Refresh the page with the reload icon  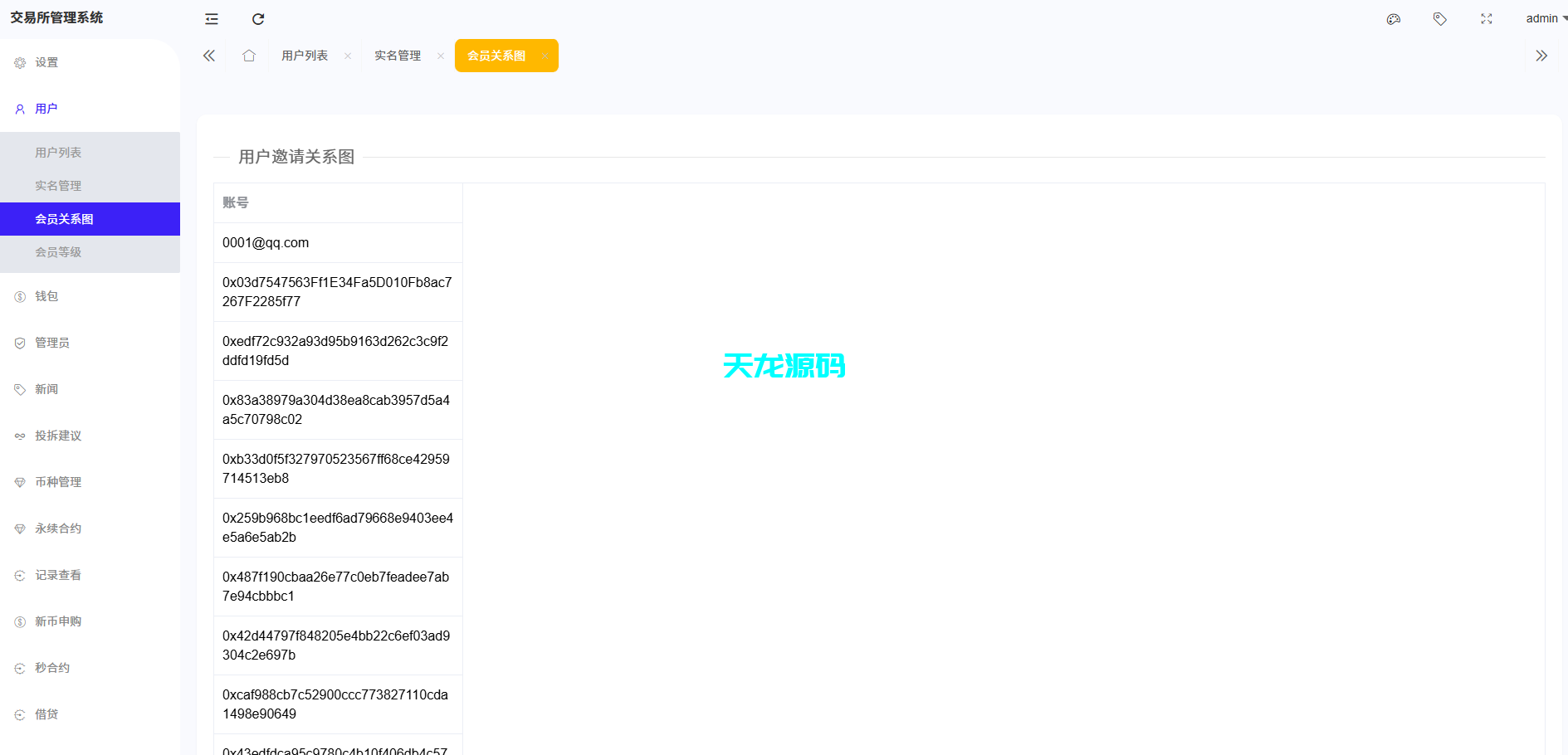coord(258,18)
